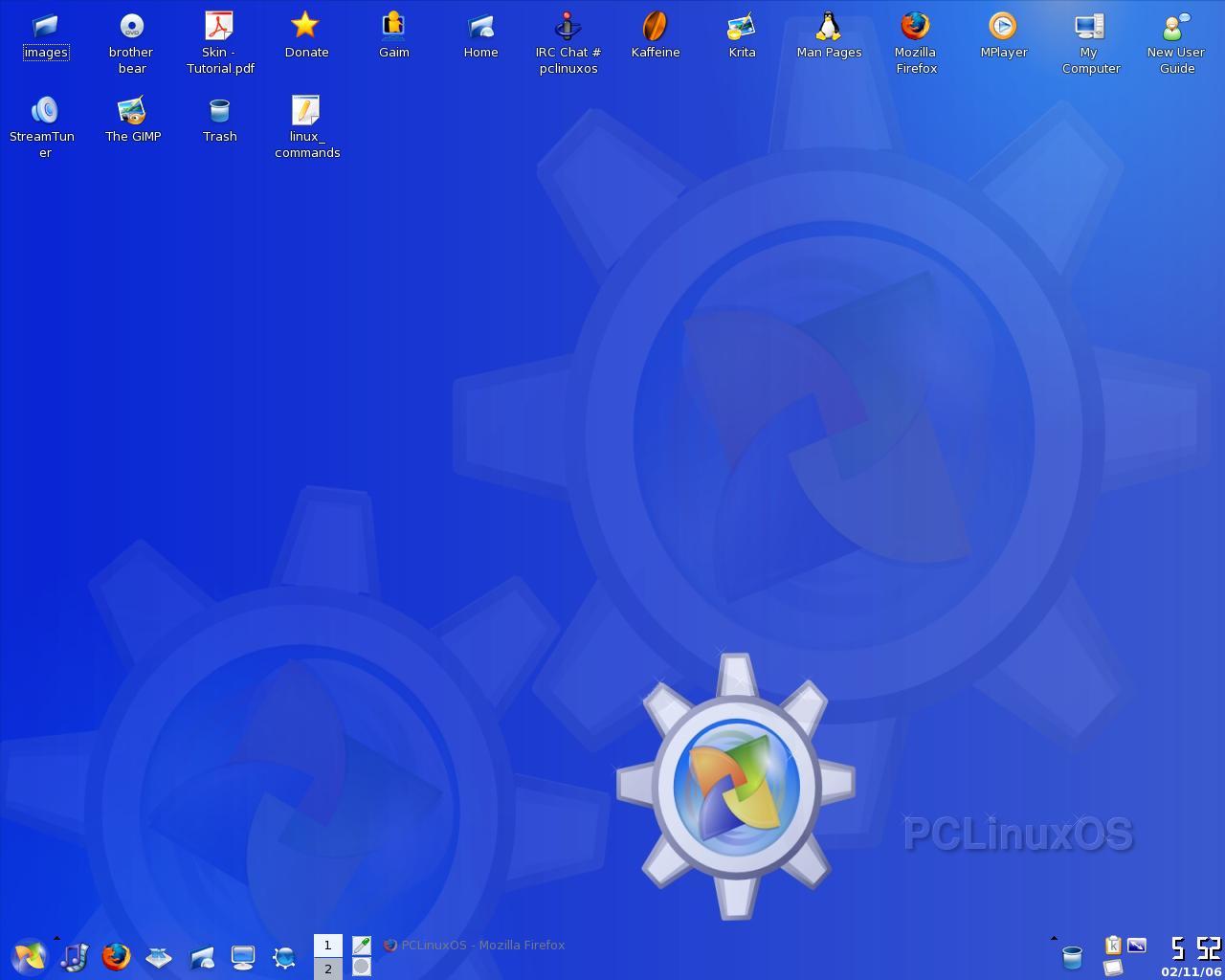Select PCLinuxOS - Mozilla Firefox taskbar entry

[x=475, y=946]
